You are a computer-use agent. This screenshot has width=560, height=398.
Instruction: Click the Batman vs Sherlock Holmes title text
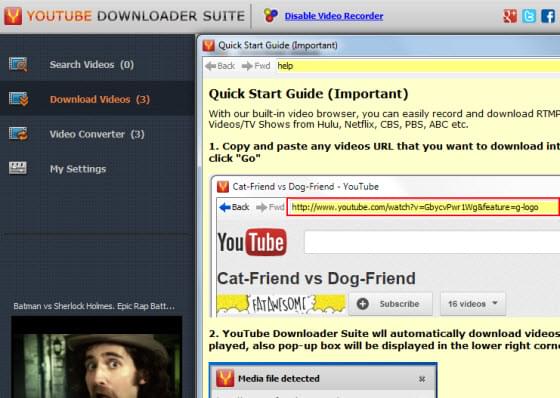coord(94,306)
